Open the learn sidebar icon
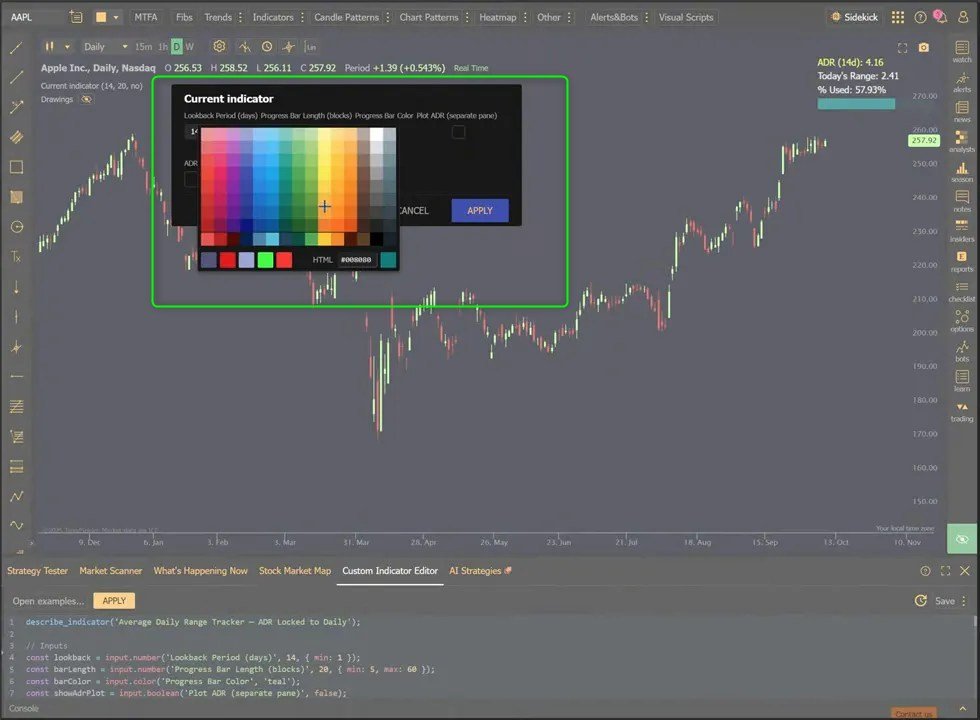This screenshot has width=980, height=720. pos(962,381)
